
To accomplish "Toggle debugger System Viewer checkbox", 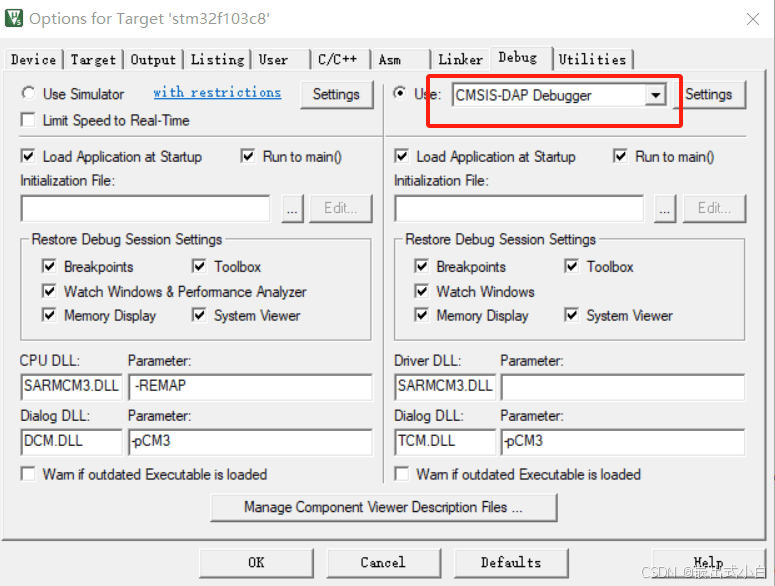I will pos(571,315).
